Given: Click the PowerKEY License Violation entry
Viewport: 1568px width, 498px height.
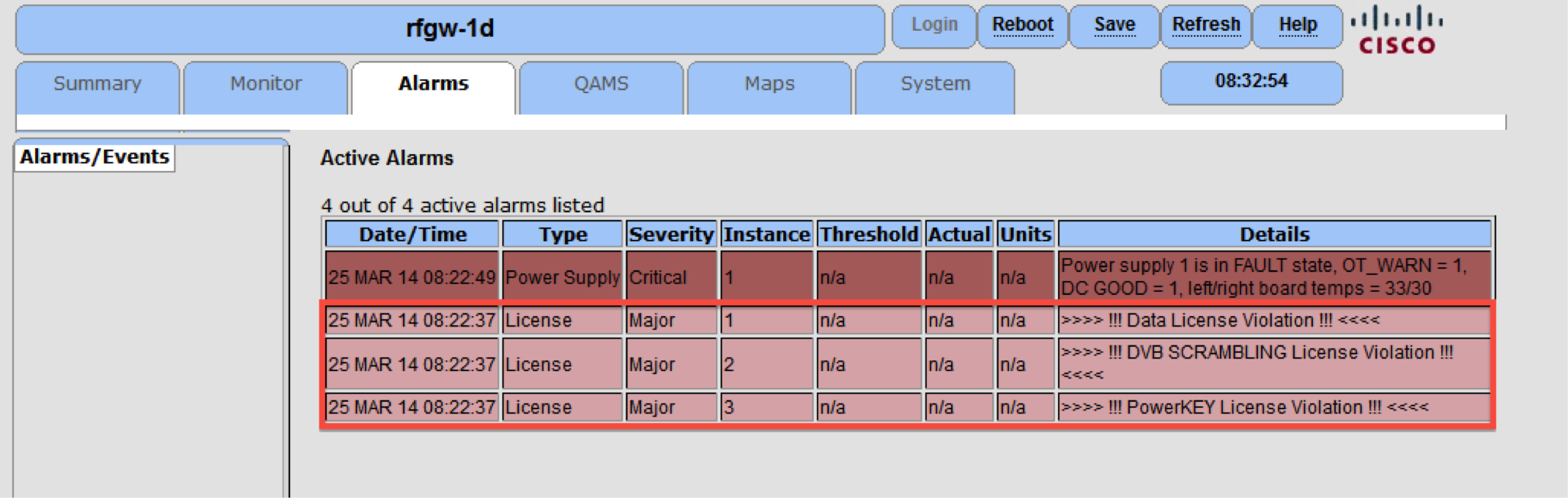Looking at the screenshot, I should pos(1244,408).
